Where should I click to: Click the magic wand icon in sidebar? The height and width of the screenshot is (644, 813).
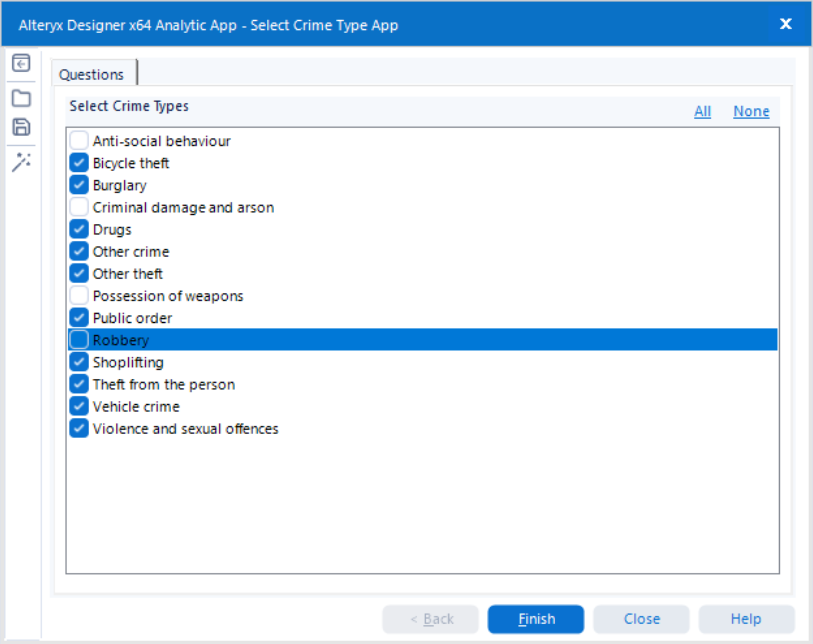coord(21,162)
